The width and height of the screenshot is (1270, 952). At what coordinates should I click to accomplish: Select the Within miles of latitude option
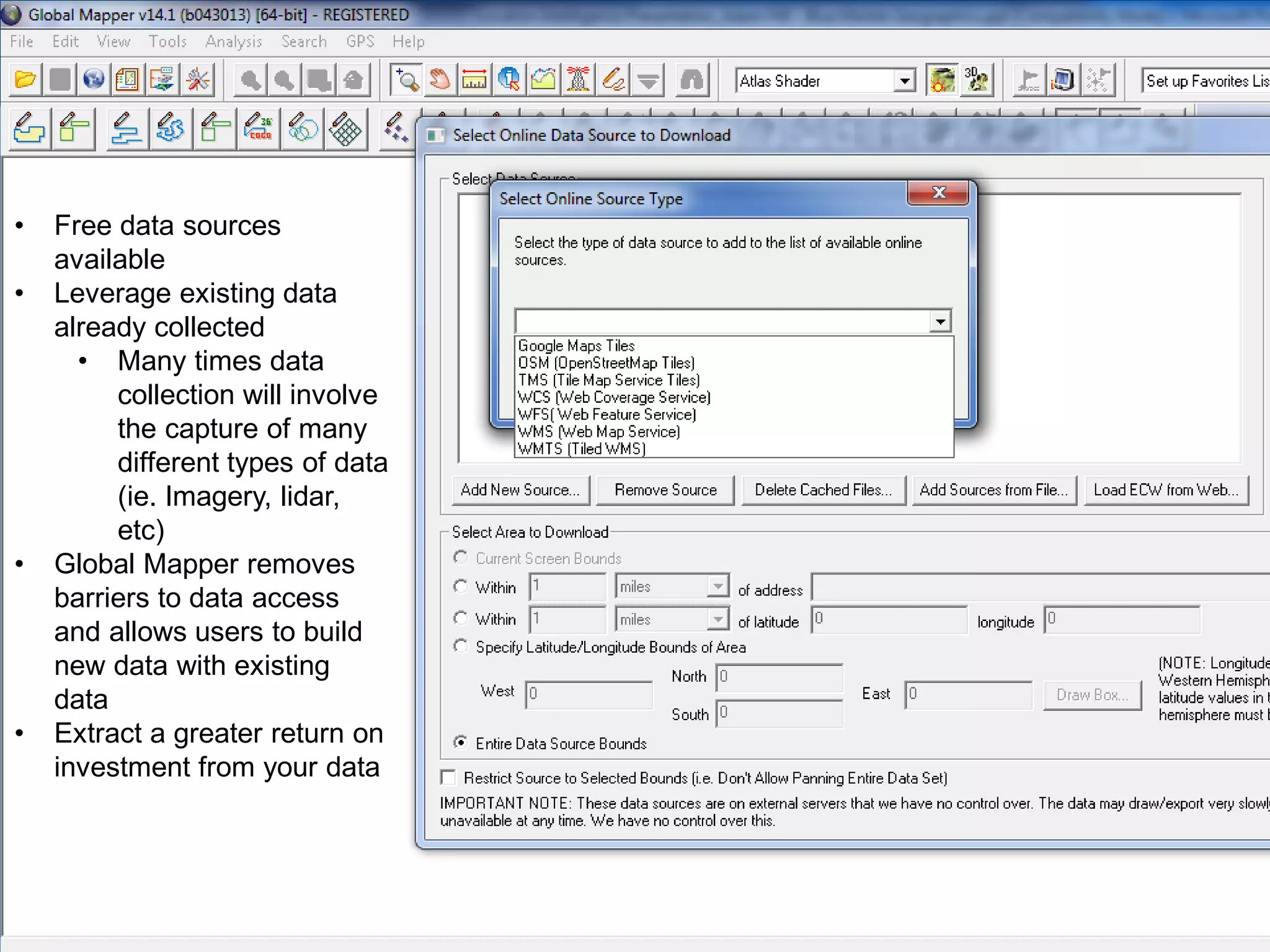point(460,619)
